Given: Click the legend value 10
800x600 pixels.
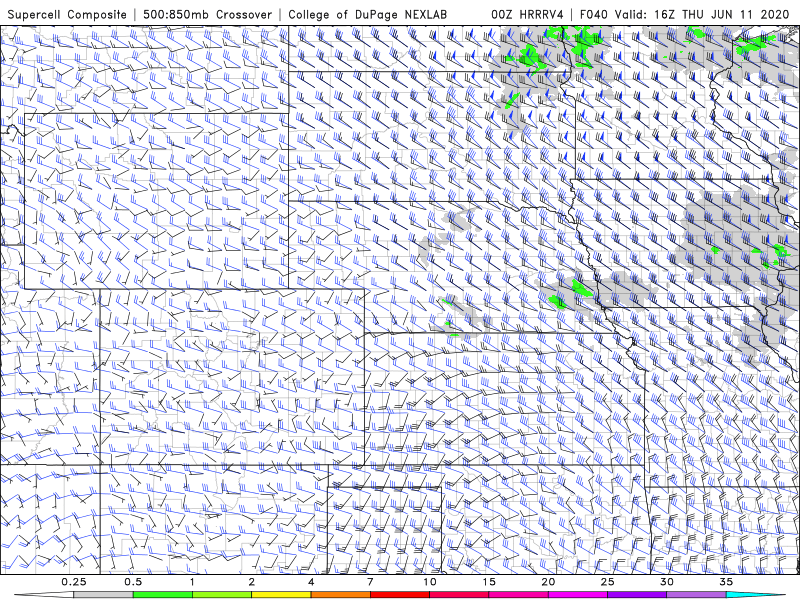Looking at the screenshot, I should [430, 582].
